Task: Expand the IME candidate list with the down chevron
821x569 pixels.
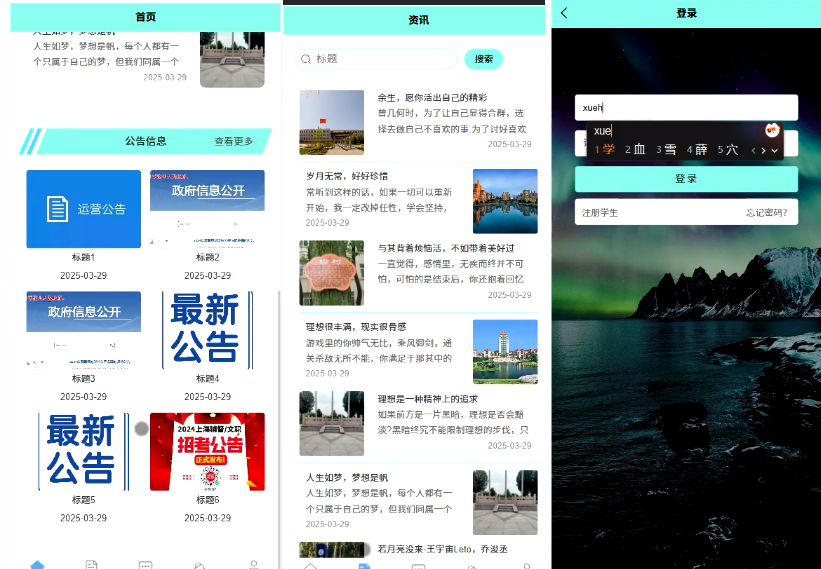Action: (774, 151)
